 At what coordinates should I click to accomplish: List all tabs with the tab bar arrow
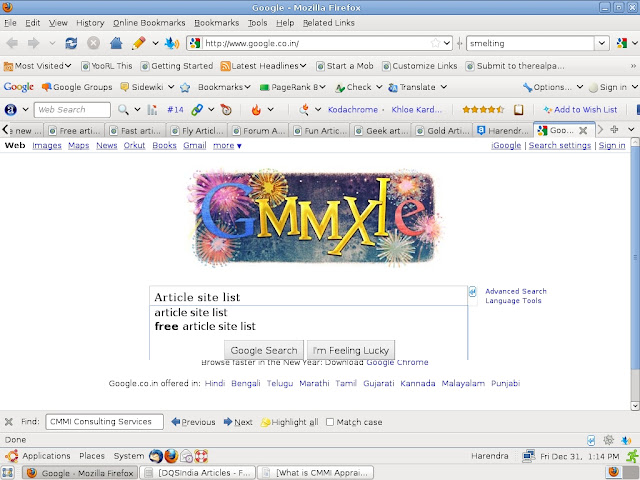pos(631,130)
